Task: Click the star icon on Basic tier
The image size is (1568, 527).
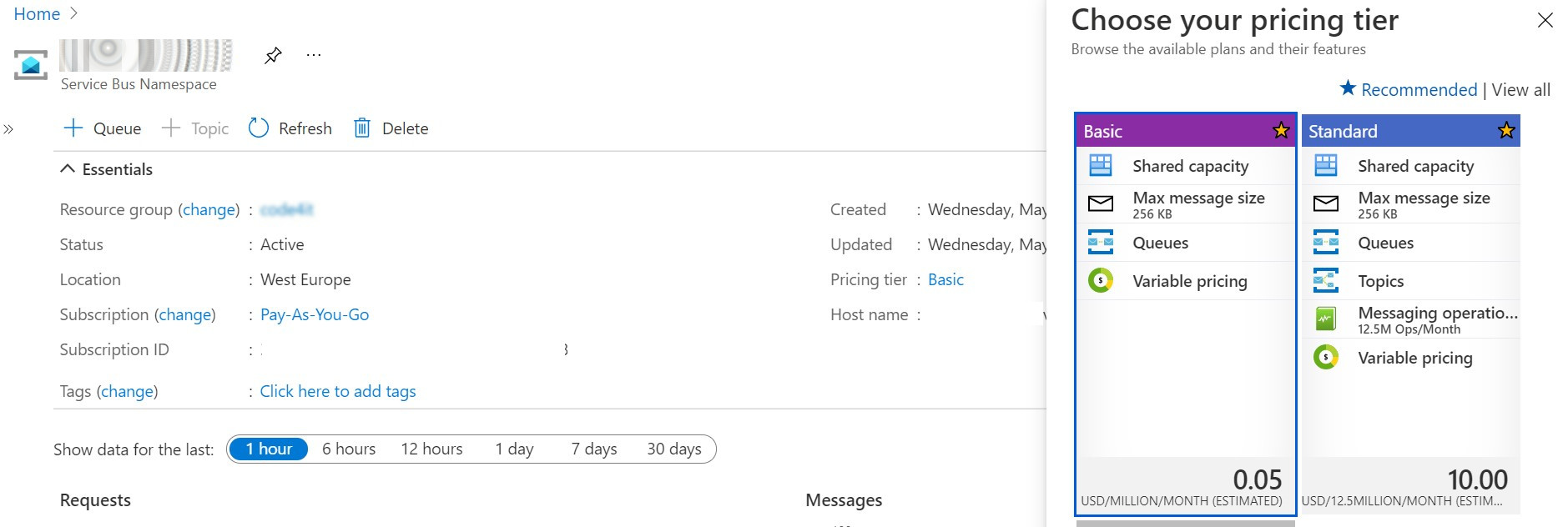Action: point(1281,131)
